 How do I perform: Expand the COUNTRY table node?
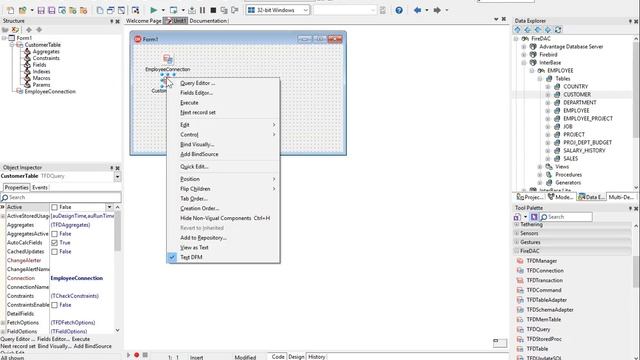(548, 87)
